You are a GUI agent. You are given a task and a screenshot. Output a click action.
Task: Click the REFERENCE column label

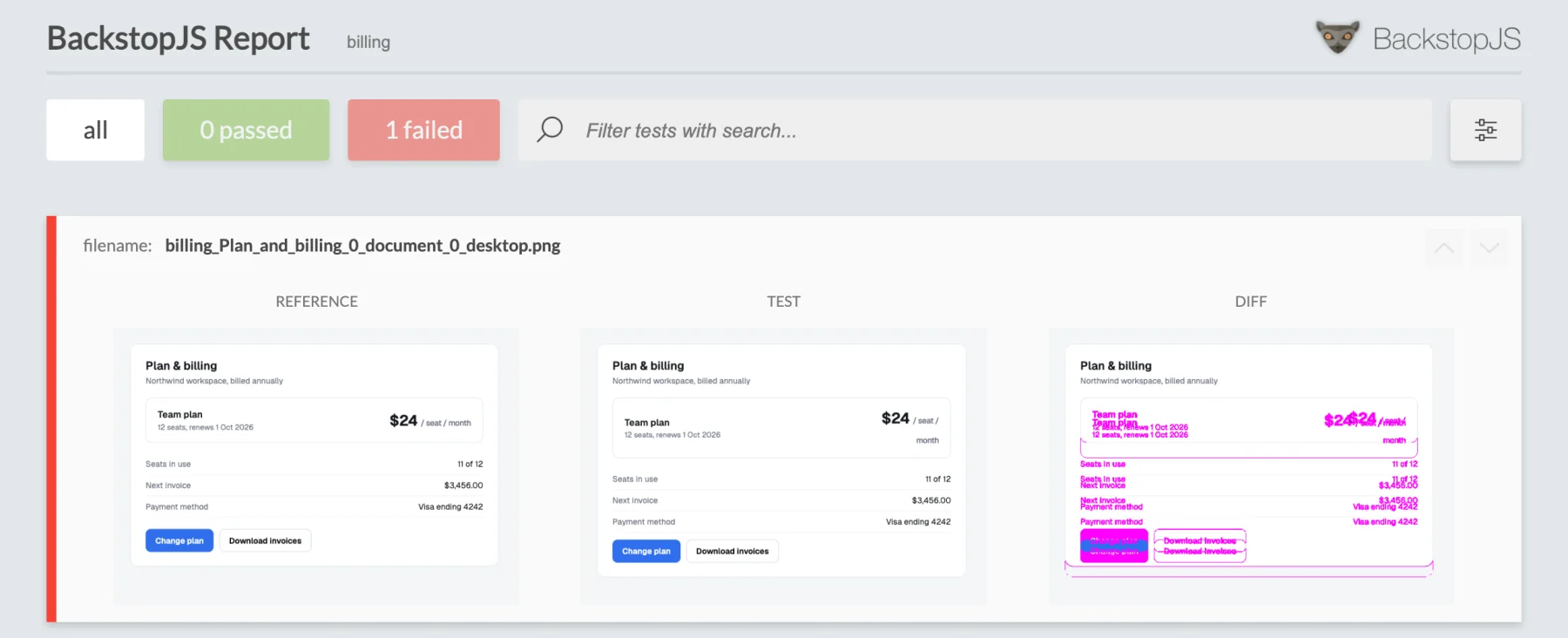[x=316, y=302]
